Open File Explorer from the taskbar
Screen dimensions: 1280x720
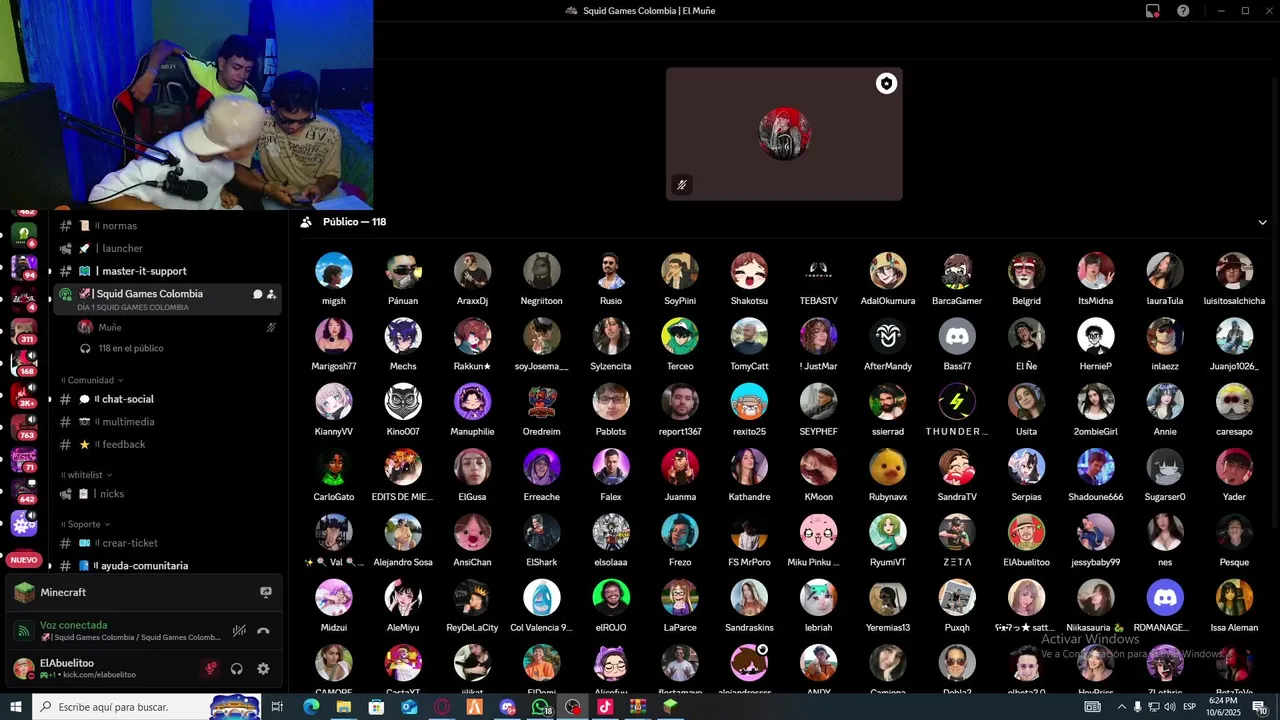343,707
